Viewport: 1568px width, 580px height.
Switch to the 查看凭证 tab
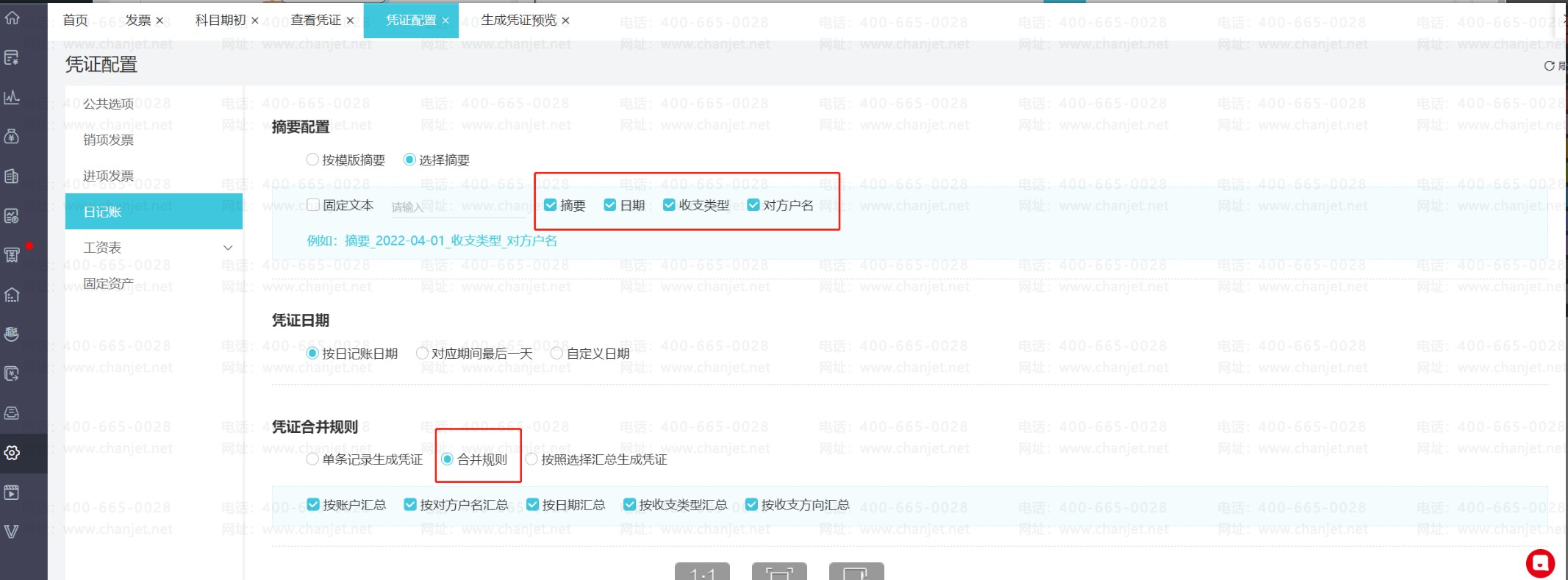click(315, 21)
